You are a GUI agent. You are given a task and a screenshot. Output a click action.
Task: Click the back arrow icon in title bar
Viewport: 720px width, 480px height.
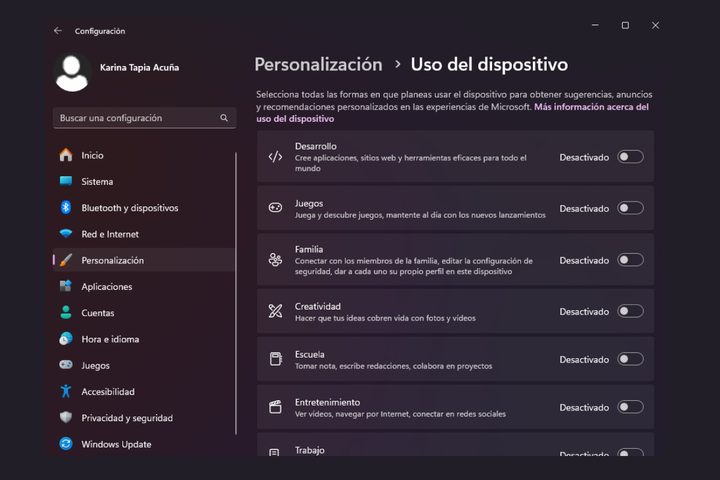[x=58, y=31]
